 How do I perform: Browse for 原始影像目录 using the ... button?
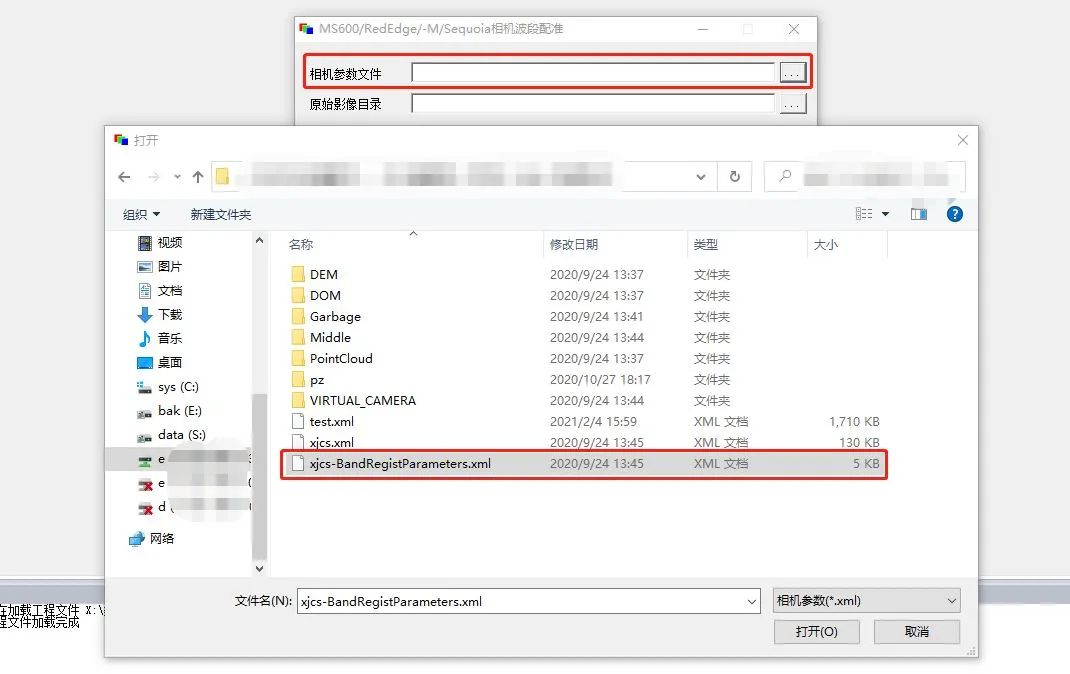pos(793,103)
